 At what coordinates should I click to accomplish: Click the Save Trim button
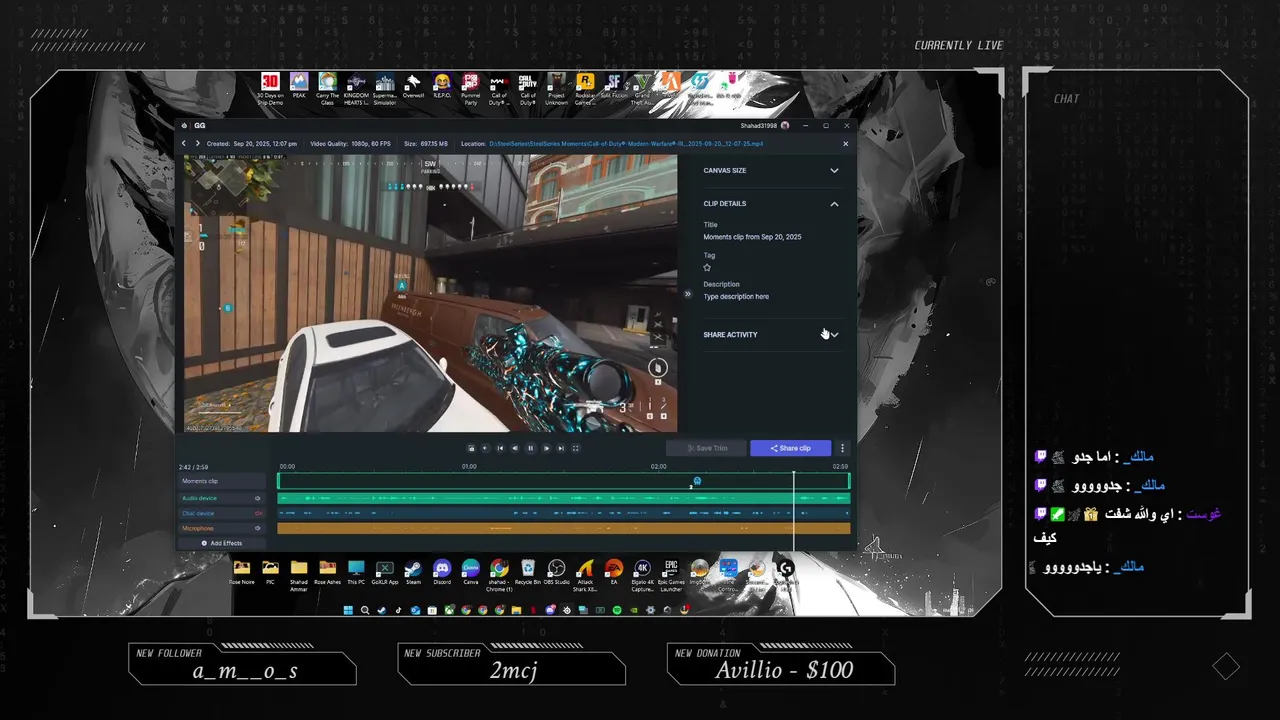click(x=706, y=448)
